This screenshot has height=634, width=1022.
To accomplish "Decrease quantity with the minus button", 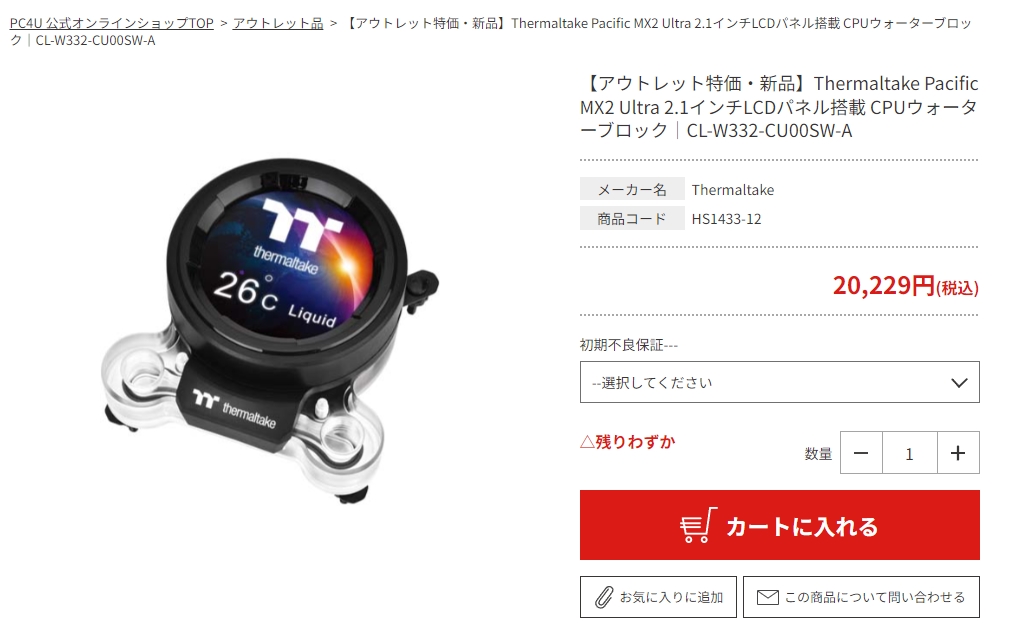I will 861,452.
